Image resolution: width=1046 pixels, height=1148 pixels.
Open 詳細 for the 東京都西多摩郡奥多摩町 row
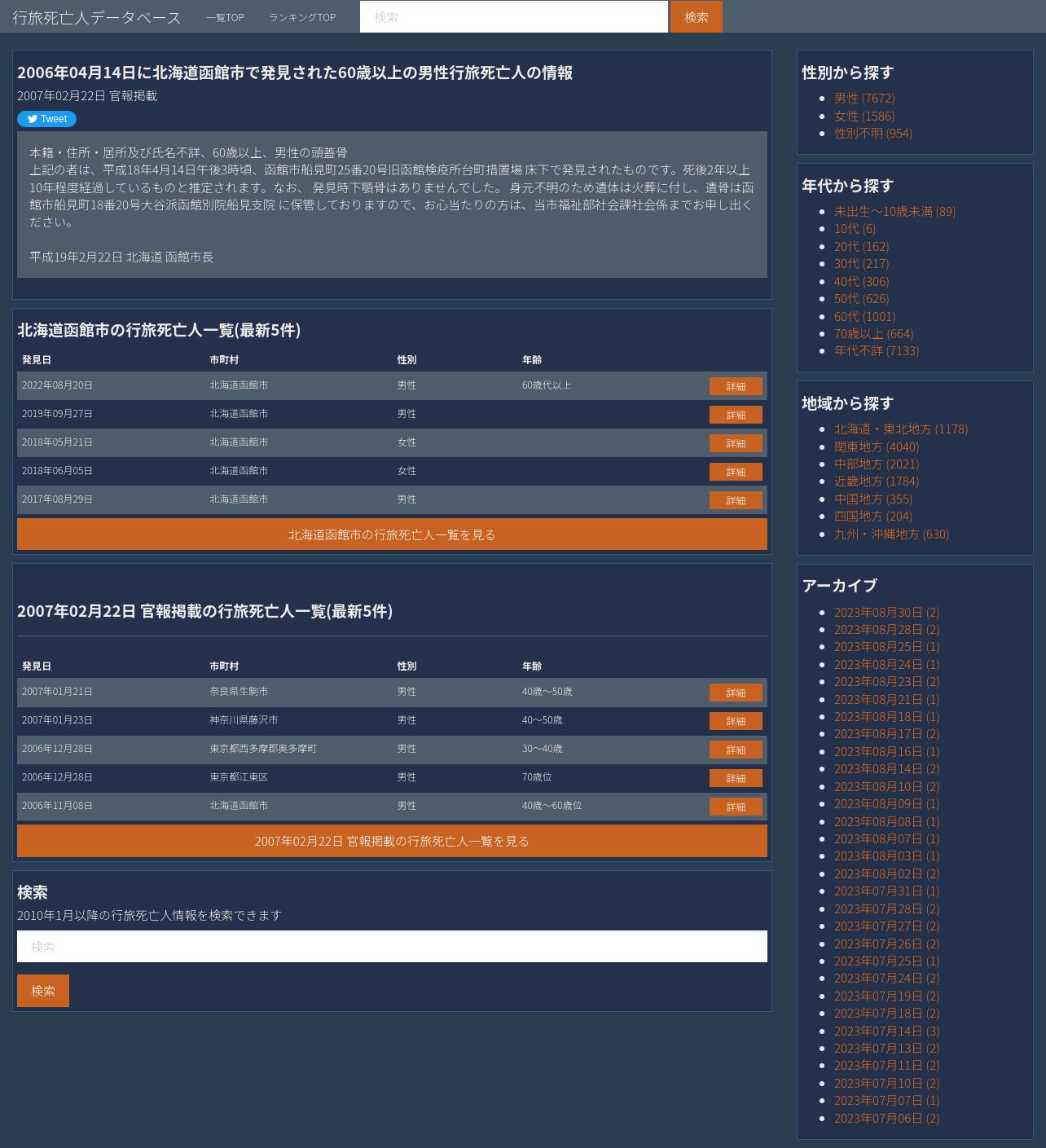[x=736, y=750]
